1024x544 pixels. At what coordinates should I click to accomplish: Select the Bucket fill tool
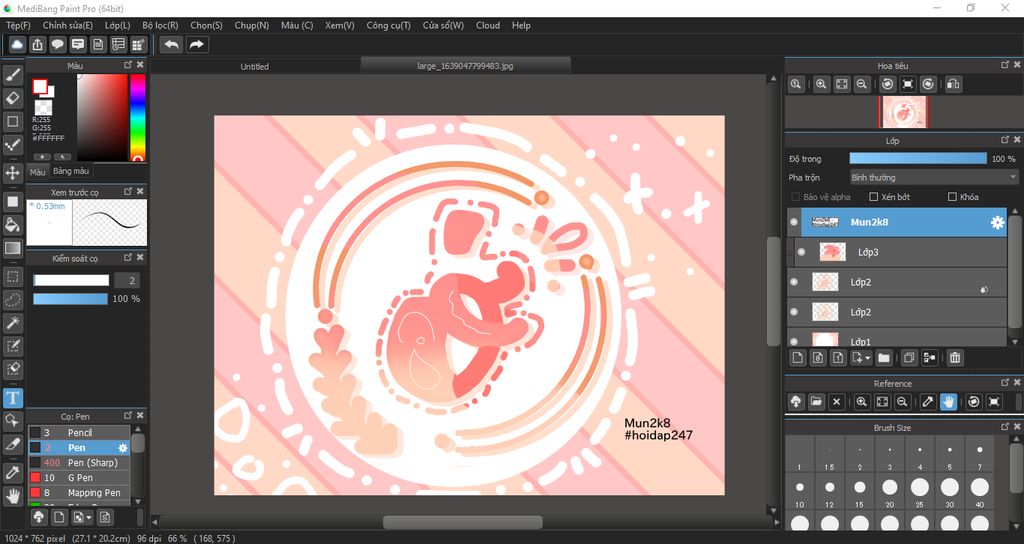click(12, 225)
